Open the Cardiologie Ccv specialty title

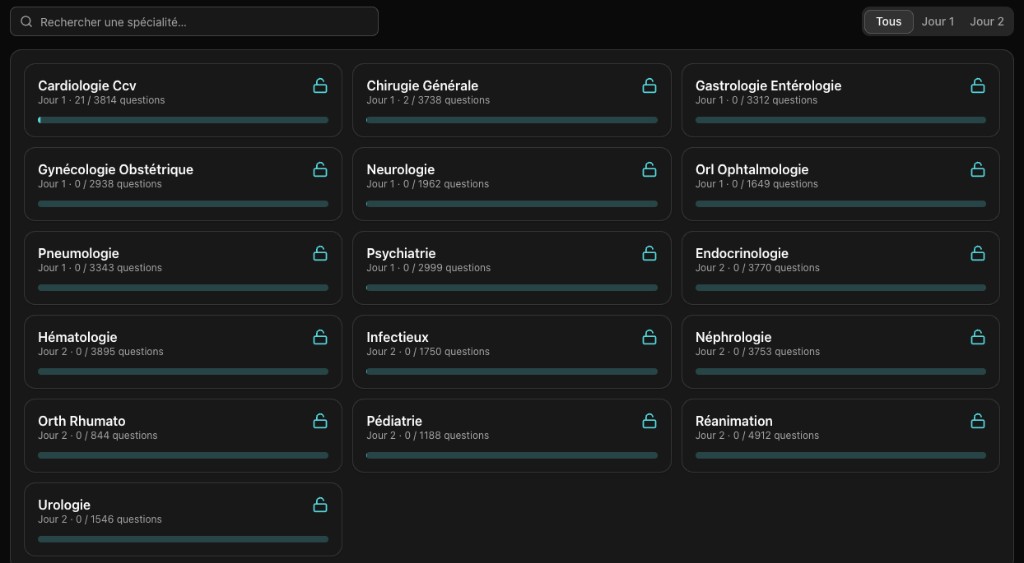87,86
